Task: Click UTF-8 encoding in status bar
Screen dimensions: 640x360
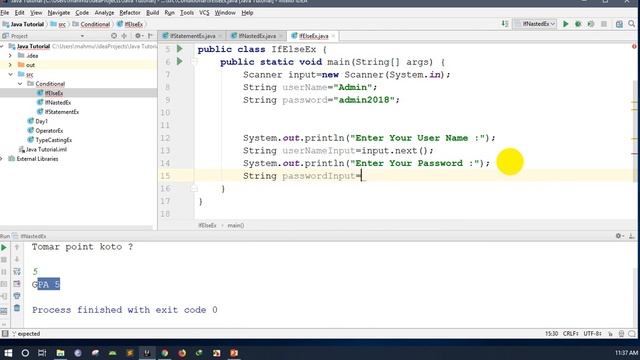Action: (592, 333)
